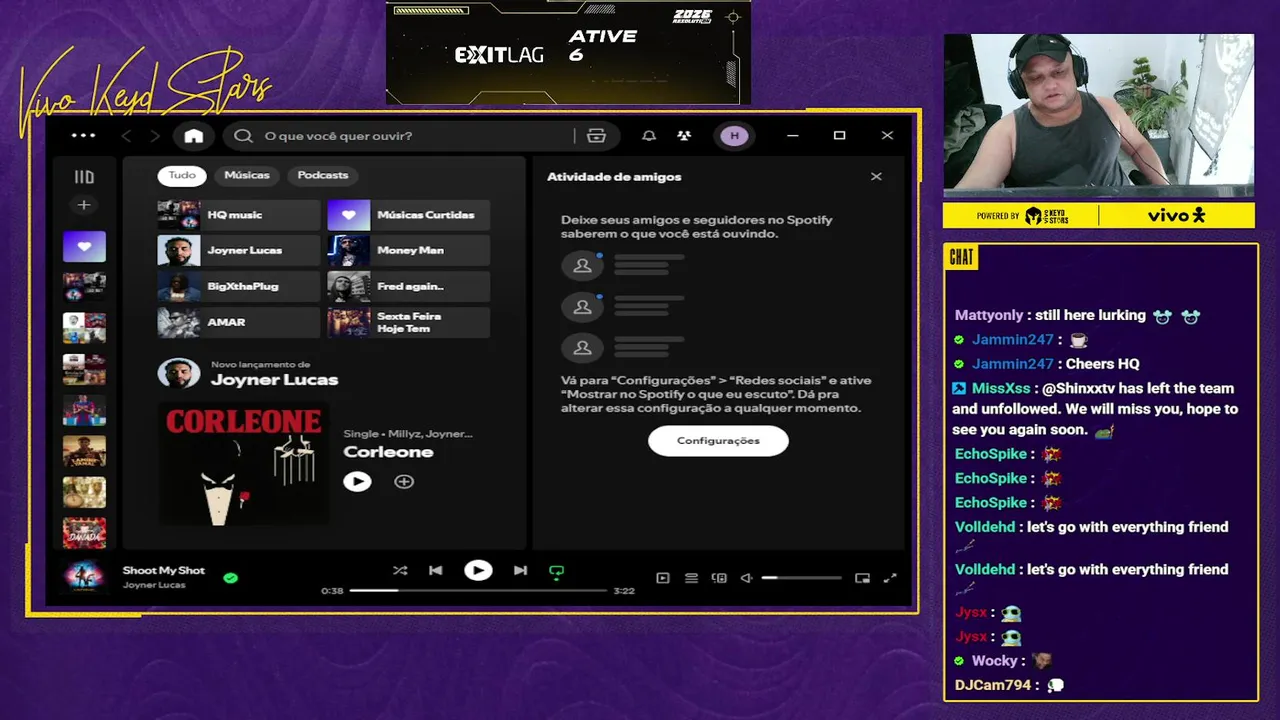Select the Tudo filter tab

click(182, 175)
